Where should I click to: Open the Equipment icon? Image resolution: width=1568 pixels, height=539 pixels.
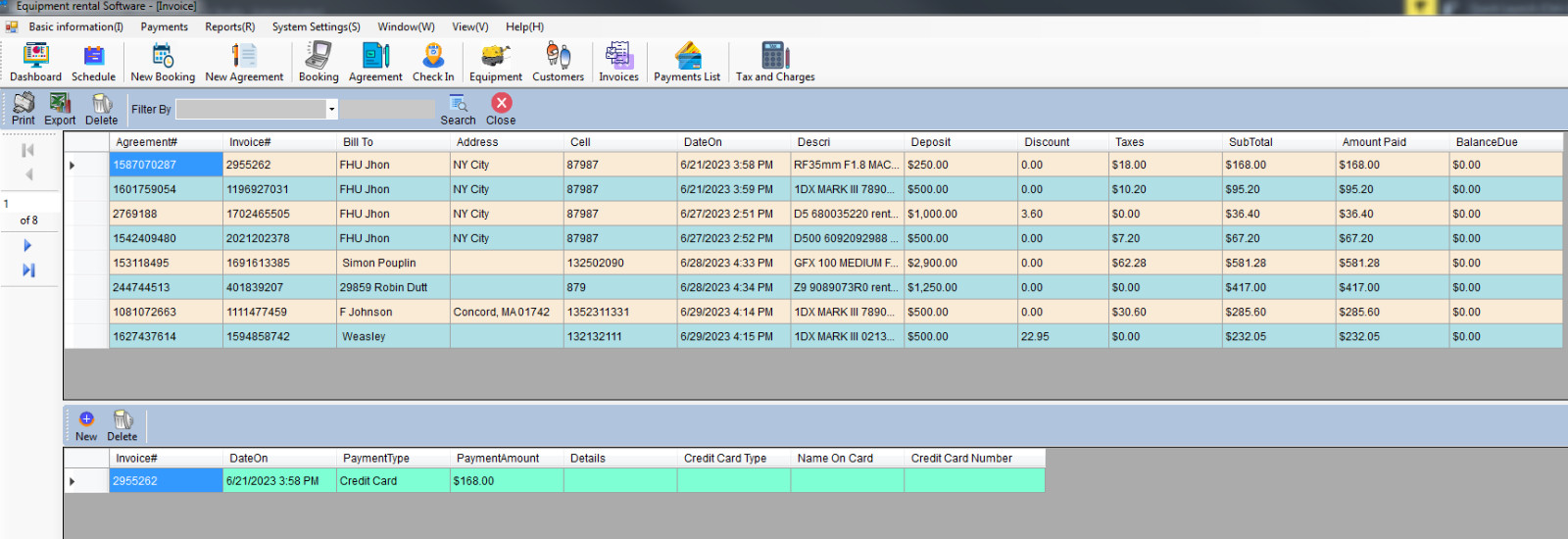tap(496, 63)
